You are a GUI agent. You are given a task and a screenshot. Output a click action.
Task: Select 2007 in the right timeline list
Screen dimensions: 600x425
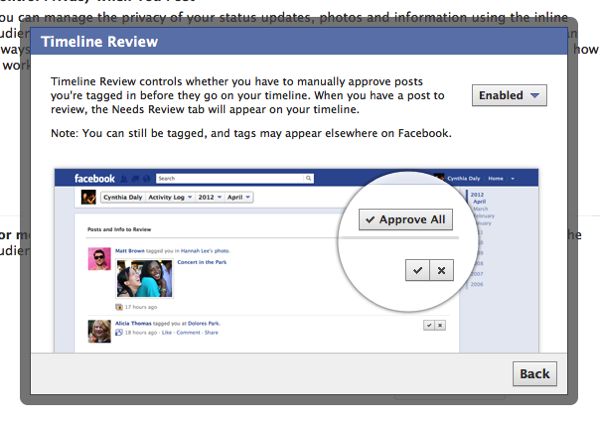pos(477,274)
